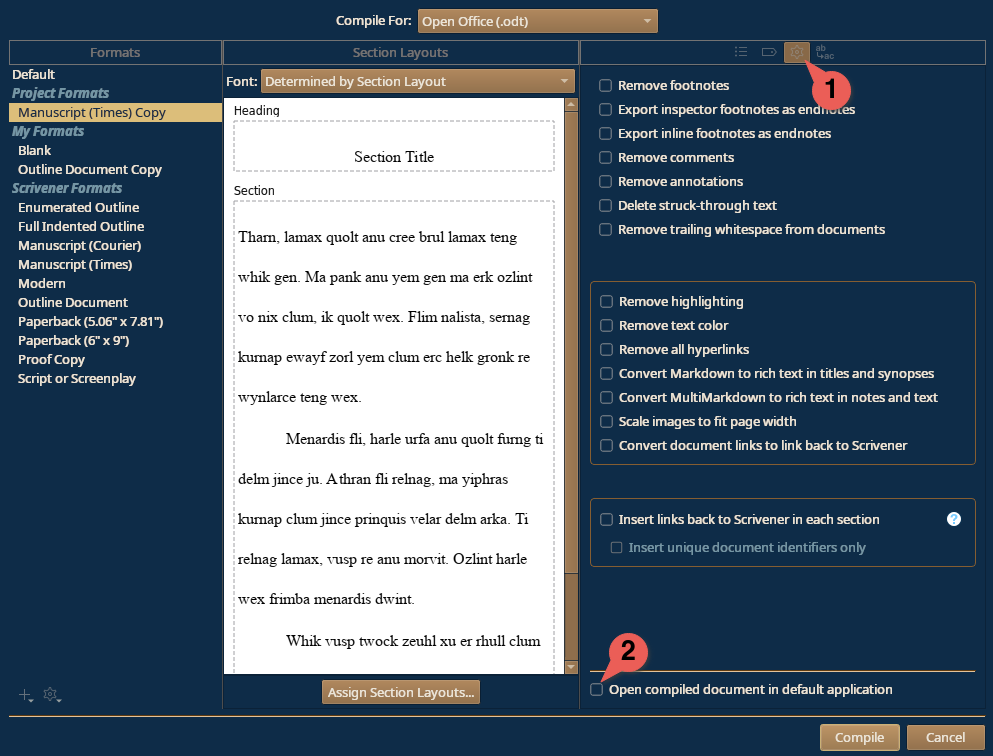Enable Open compiled document in default application
Image resolution: width=993 pixels, height=756 pixels.
[x=596, y=690]
